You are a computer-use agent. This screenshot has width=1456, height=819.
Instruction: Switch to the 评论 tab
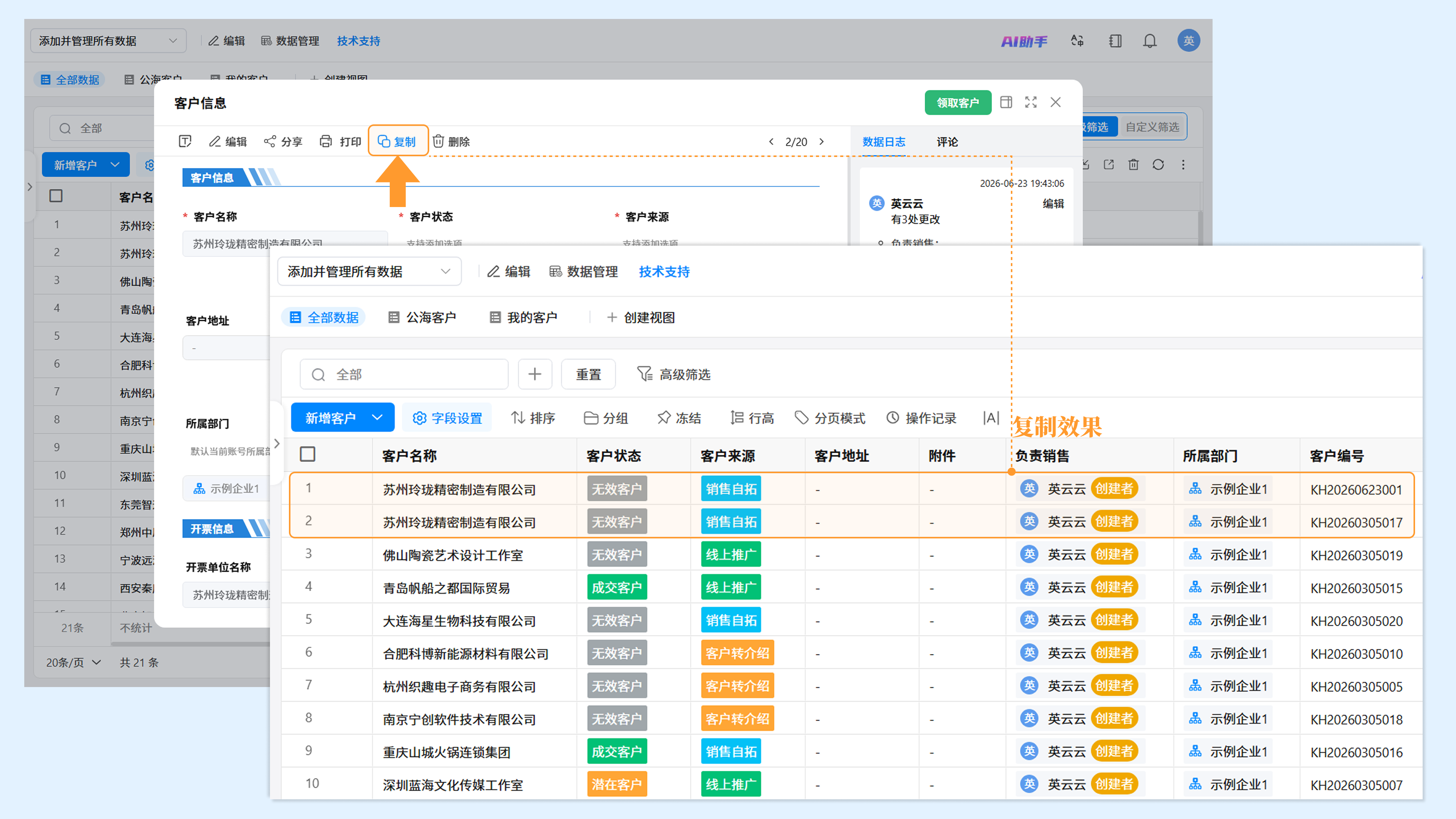(947, 141)
